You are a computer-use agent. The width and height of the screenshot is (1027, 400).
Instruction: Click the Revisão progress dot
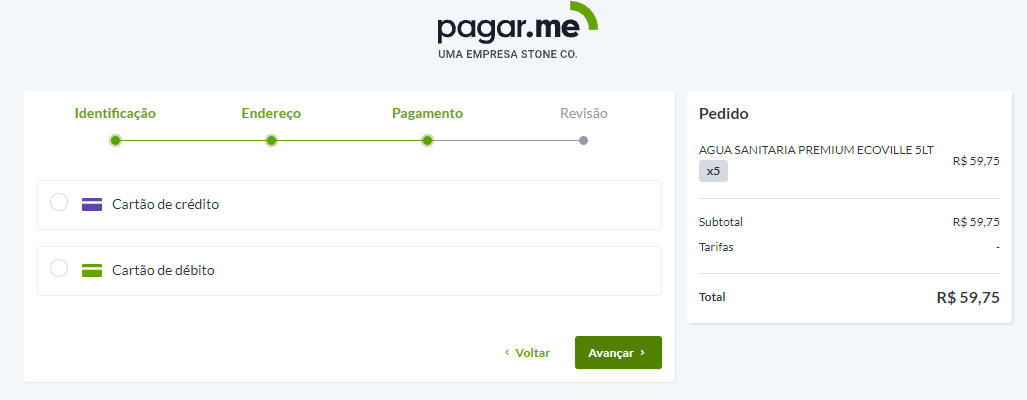(583, 140)
